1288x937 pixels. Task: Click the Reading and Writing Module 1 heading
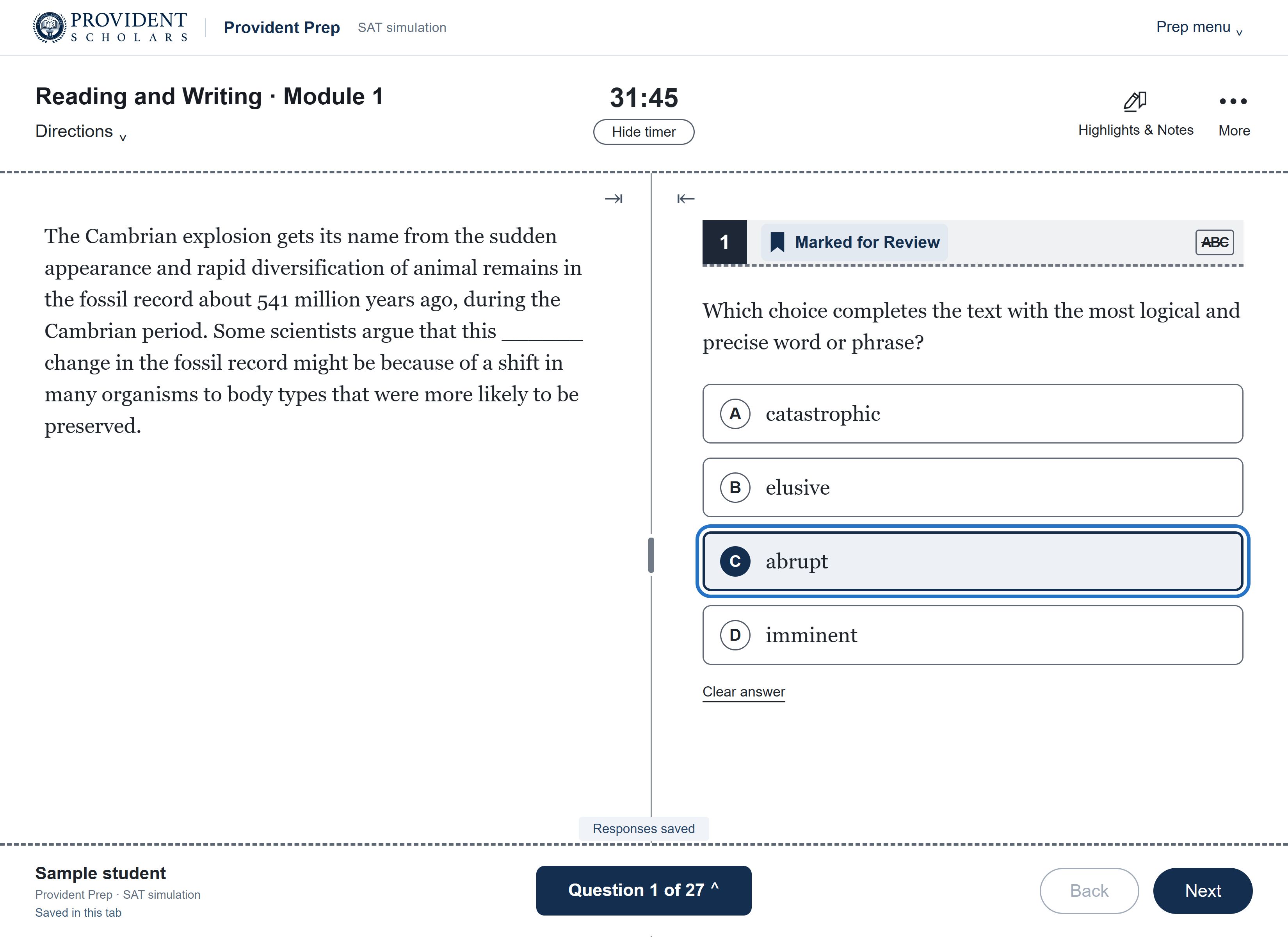tap(210, 96)
